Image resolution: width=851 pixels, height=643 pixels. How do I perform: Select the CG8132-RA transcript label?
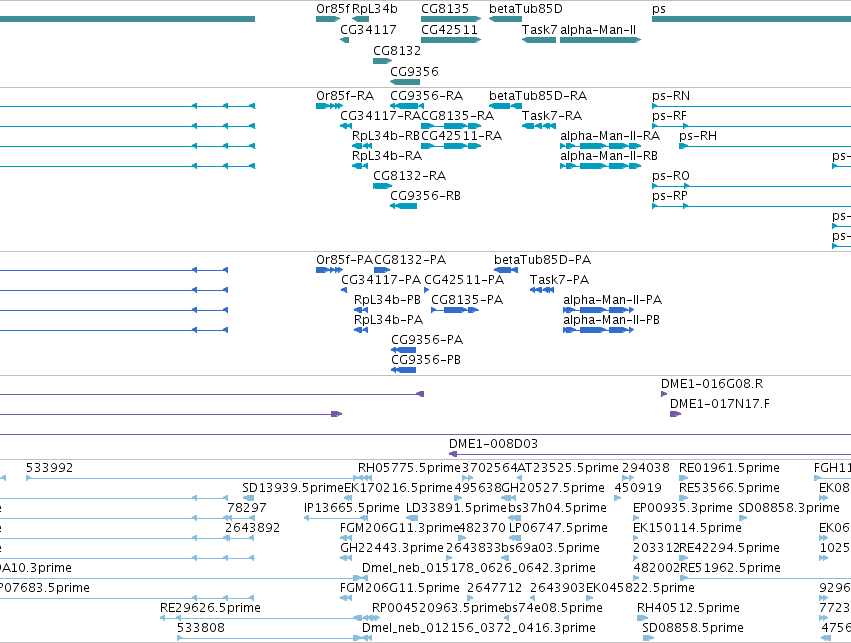[409, 176]
